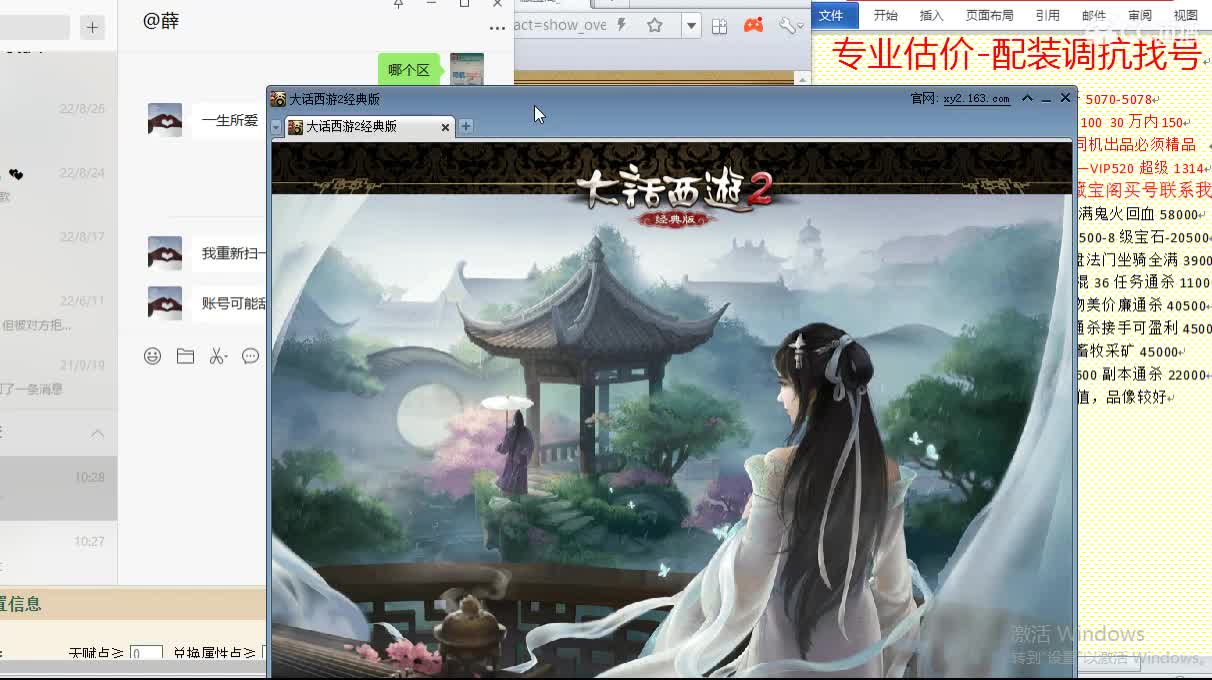
Task: Open the three-dots chat info menu in WeChat
Action: 497,28
